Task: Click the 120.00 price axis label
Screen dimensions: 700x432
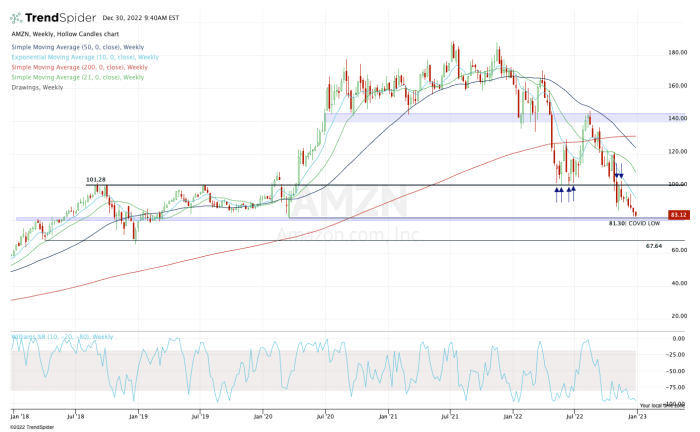Action: [677, 152]
